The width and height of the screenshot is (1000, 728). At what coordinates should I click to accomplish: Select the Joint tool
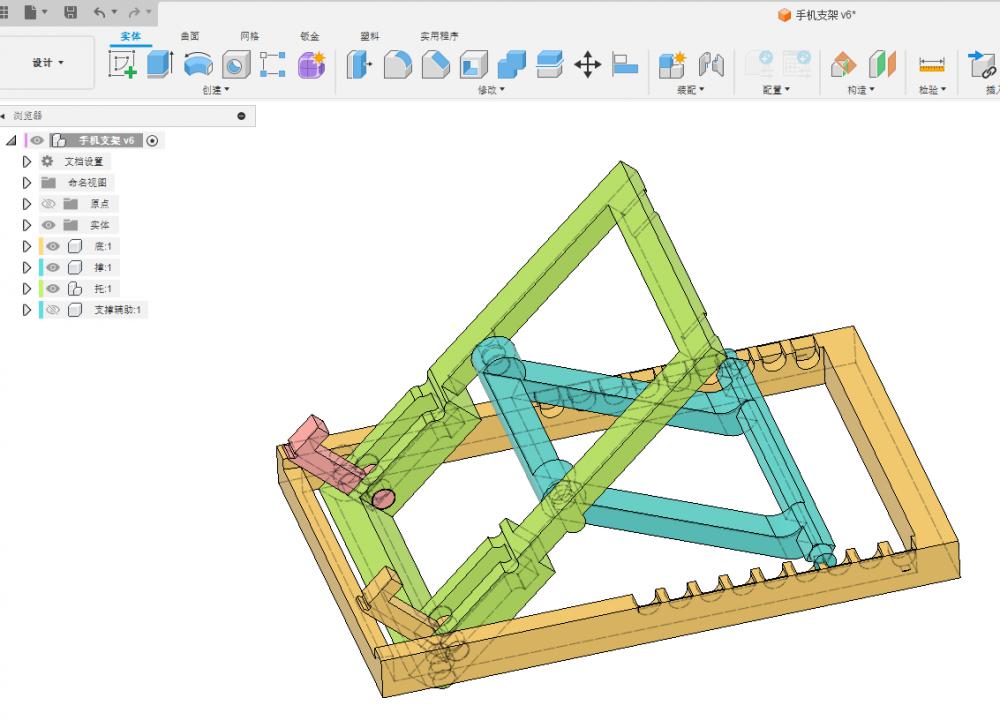[711, 64]
